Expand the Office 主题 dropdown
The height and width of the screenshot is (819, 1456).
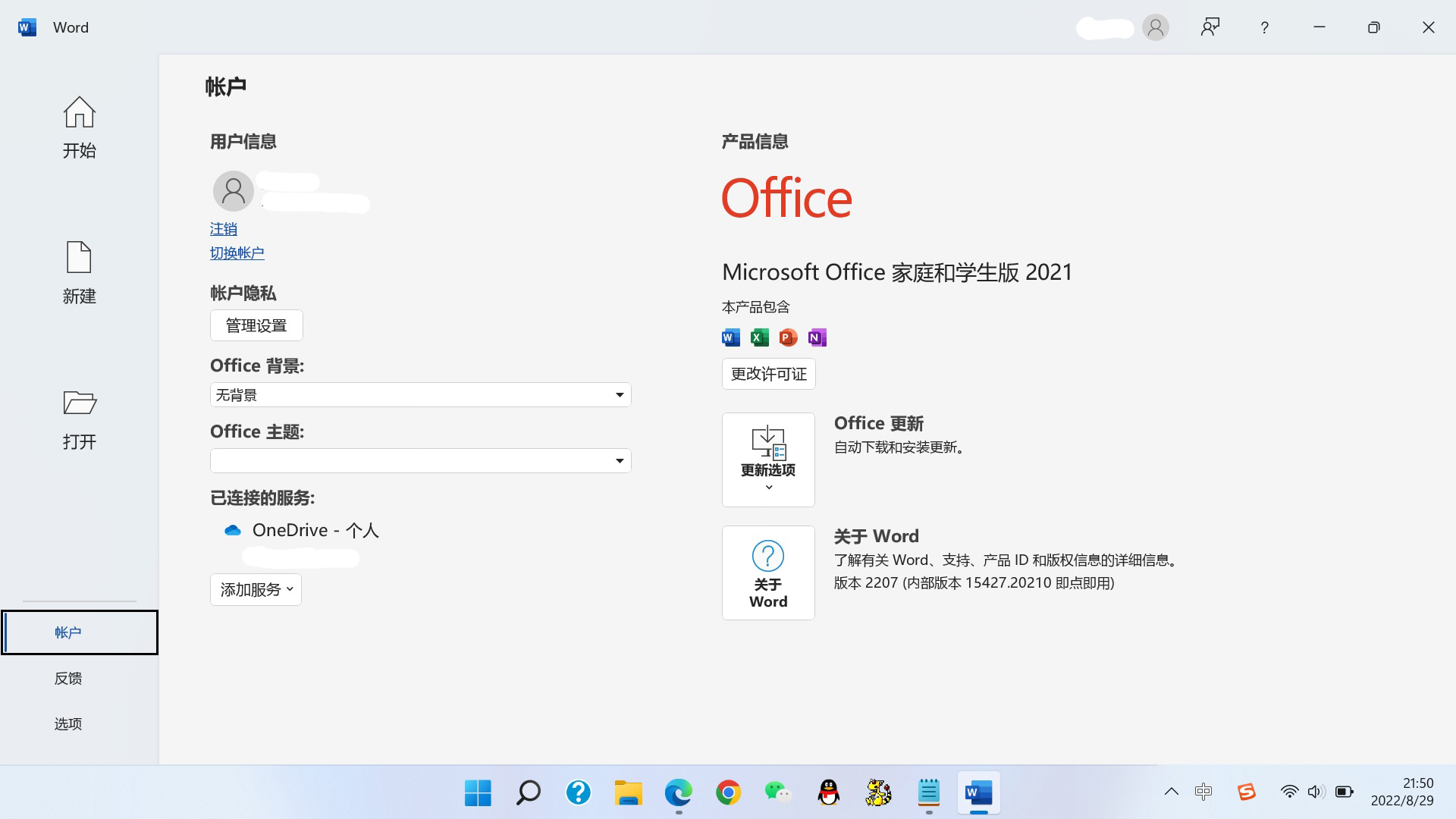tap(420, 461)
